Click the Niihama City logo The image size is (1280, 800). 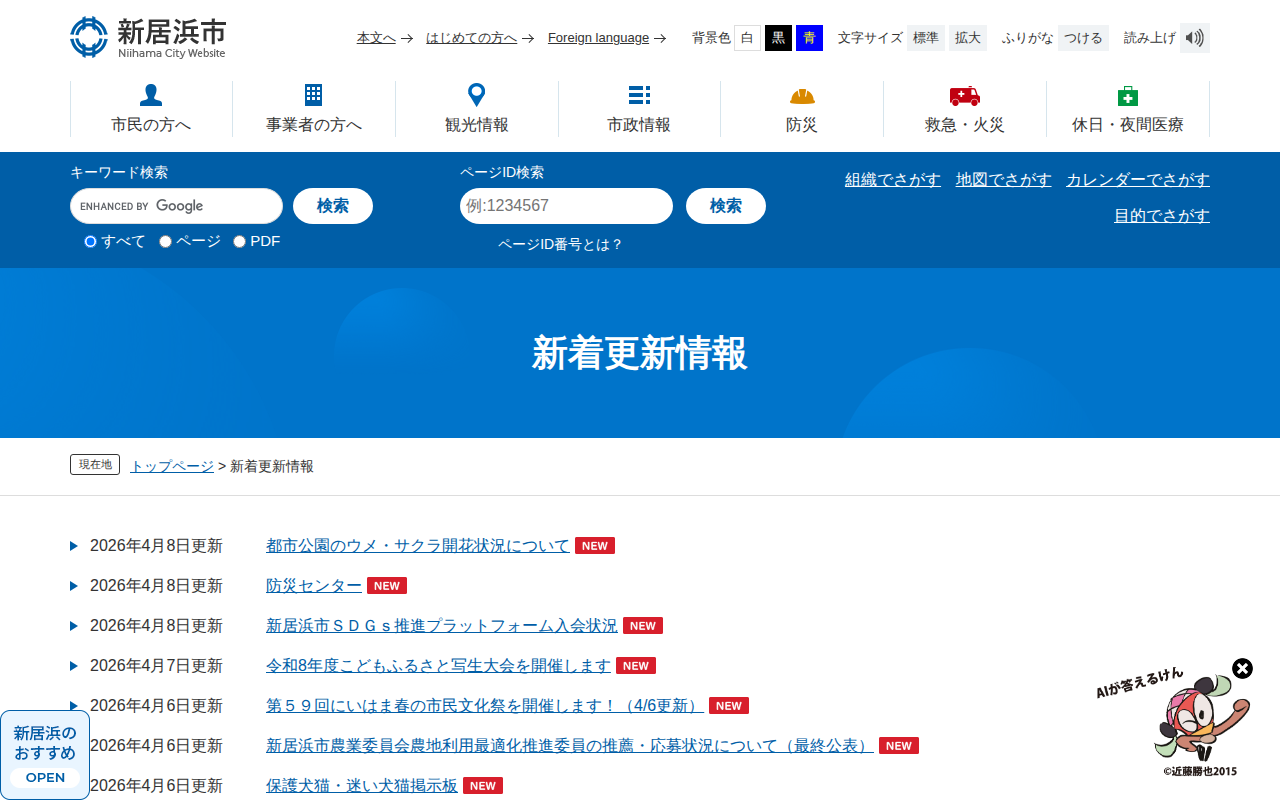(148, 37)
